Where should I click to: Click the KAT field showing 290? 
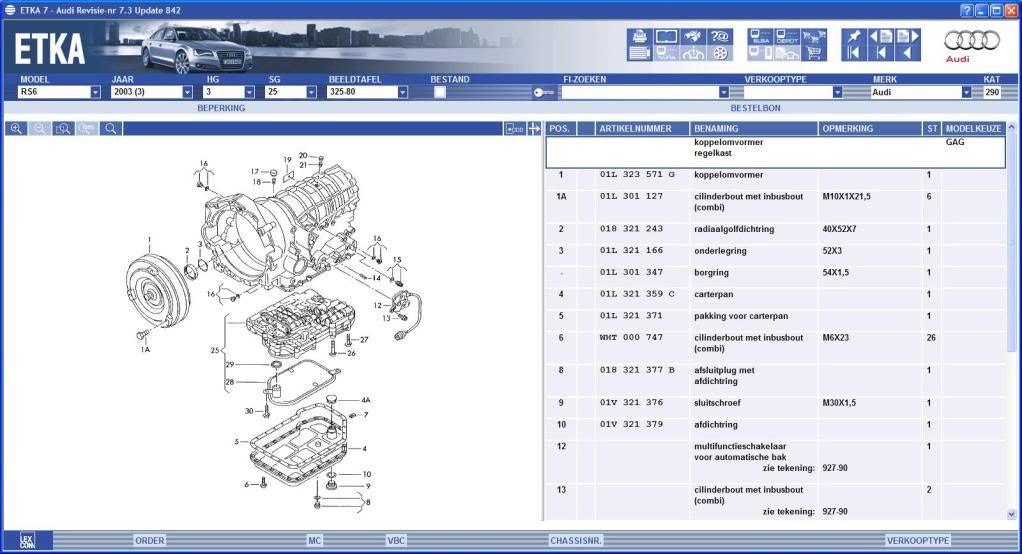tap(992, 93)
